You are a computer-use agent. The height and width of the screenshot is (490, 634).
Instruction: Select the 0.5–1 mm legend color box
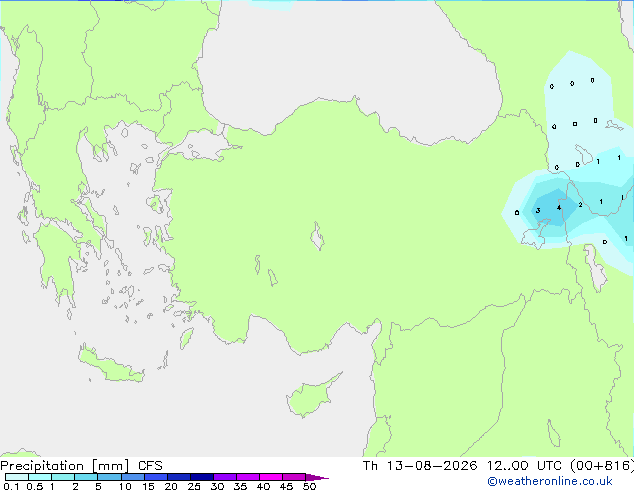40,477
